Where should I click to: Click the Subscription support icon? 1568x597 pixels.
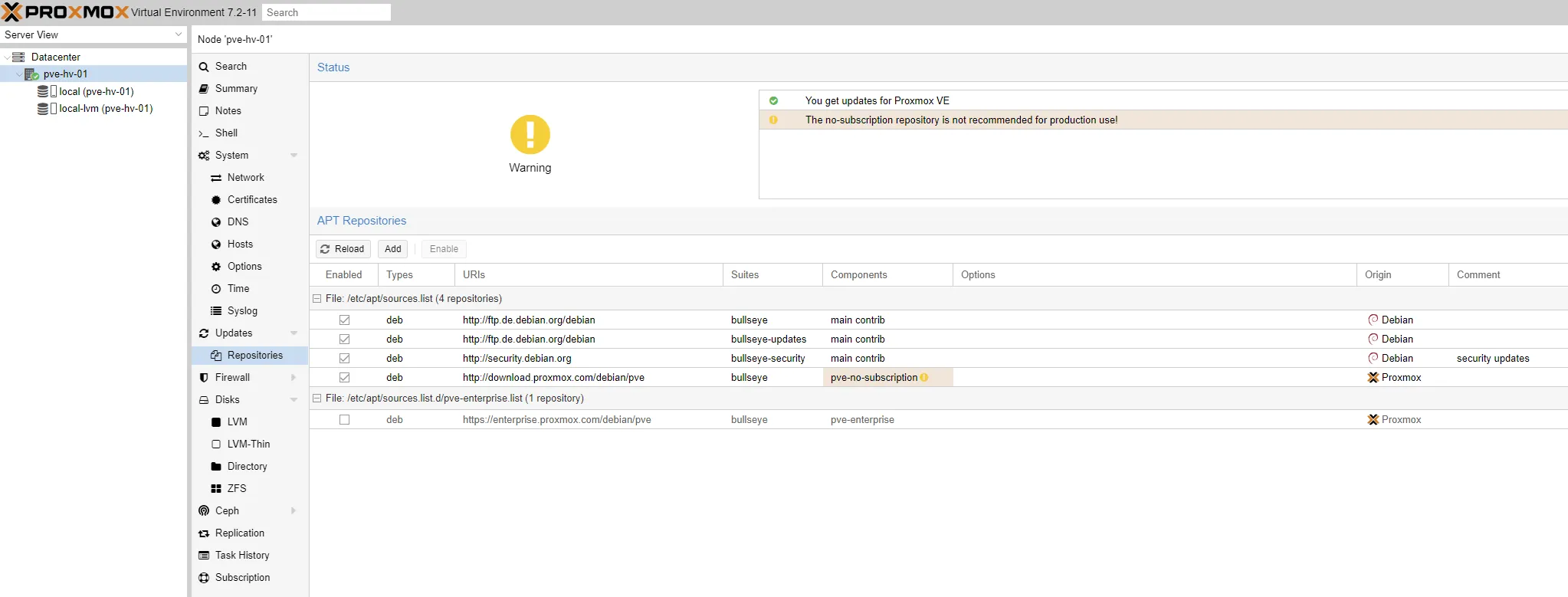(204, 578)
